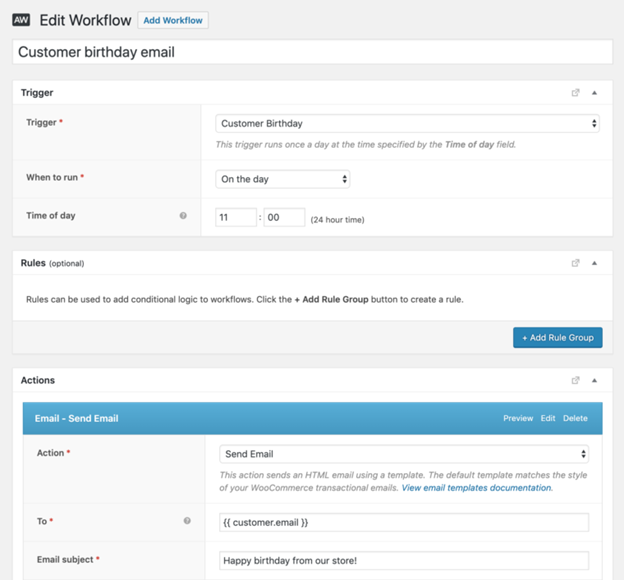Viewport: 624px width, 580px height.
Task: Click the workflow title input field
Action: point(312,52)
